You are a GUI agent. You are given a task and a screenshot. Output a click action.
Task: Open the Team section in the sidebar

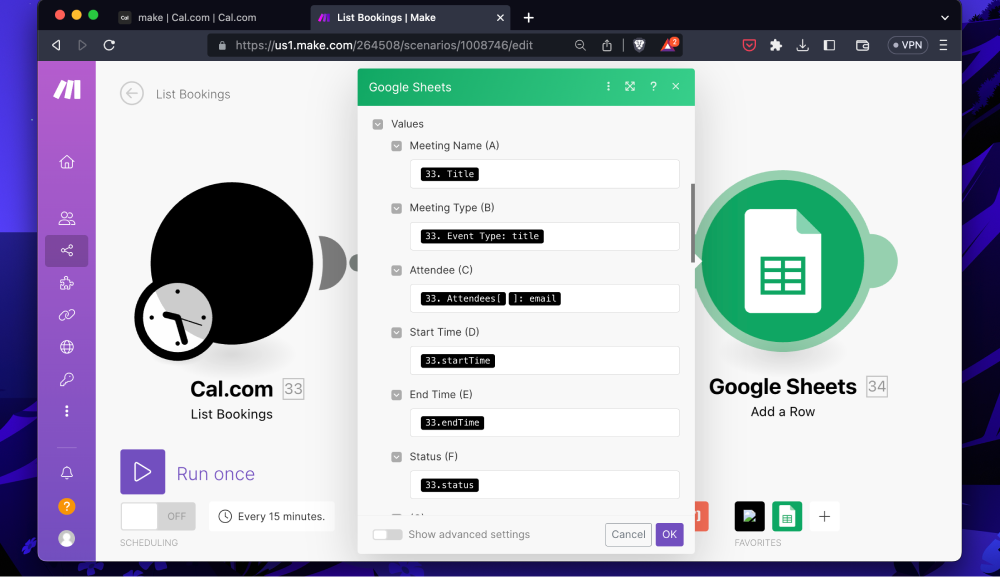pos(66,217)
